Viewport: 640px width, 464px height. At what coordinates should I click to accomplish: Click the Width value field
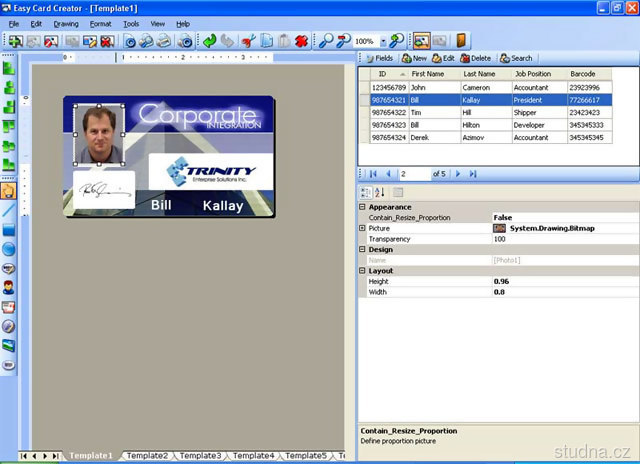pos(560,292)
